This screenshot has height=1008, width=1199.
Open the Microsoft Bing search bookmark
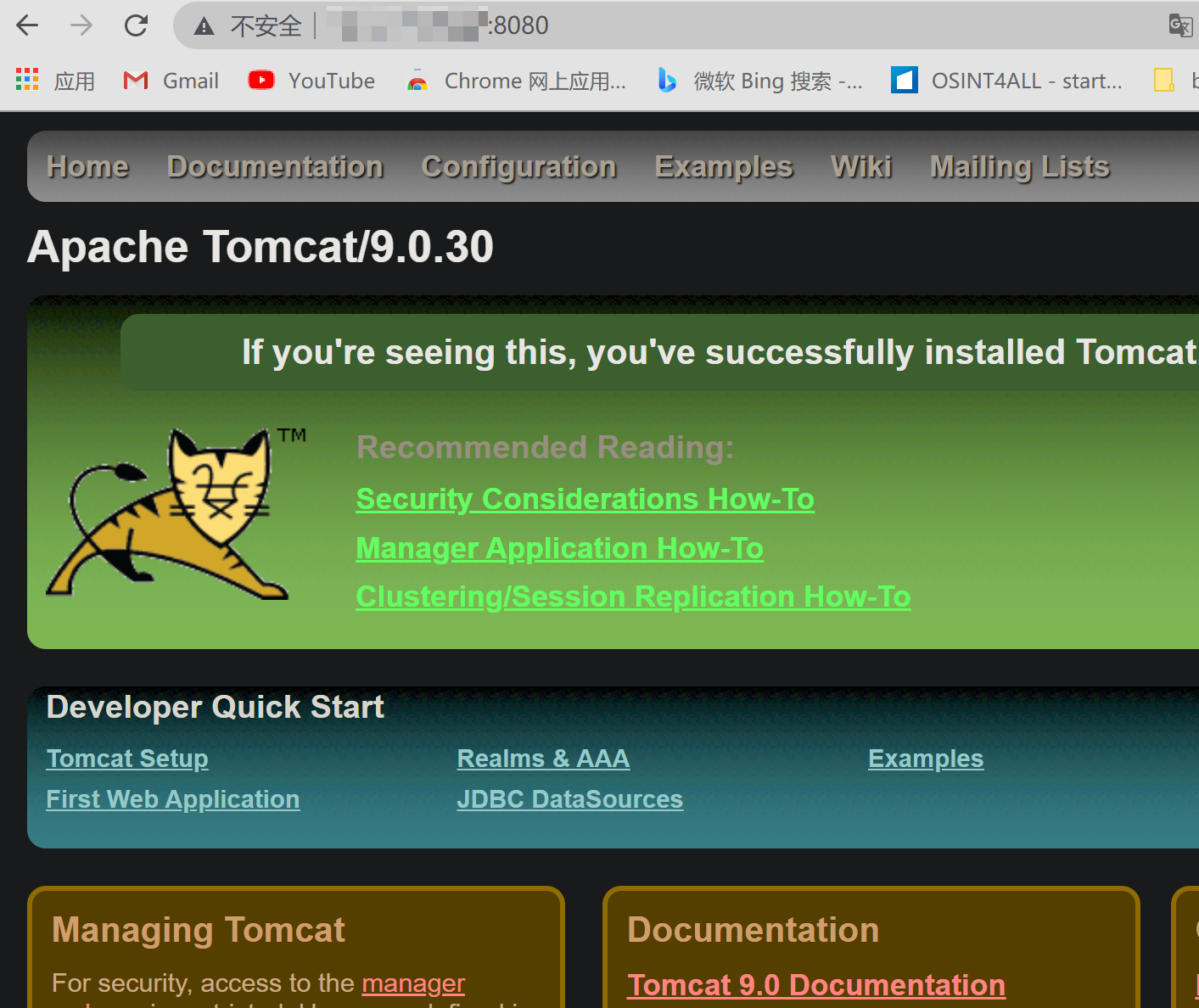pos(760,81)
